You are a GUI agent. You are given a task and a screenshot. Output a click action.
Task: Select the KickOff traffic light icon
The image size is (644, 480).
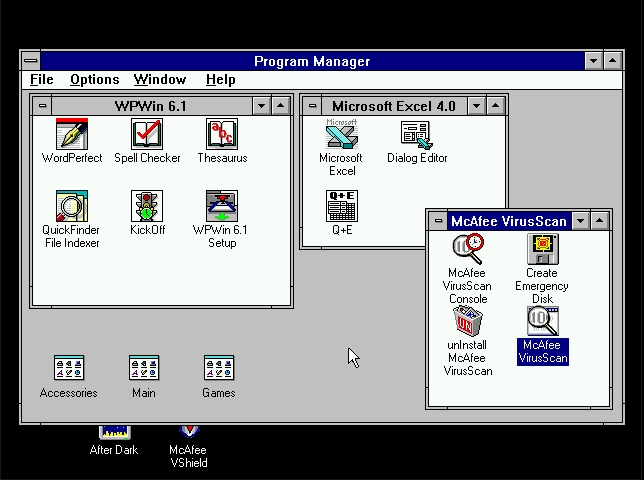(x=147, y=206)
